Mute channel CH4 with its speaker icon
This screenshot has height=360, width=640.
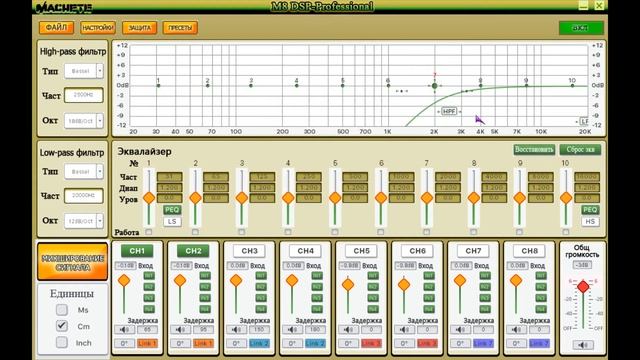click(x=293, y=329)
